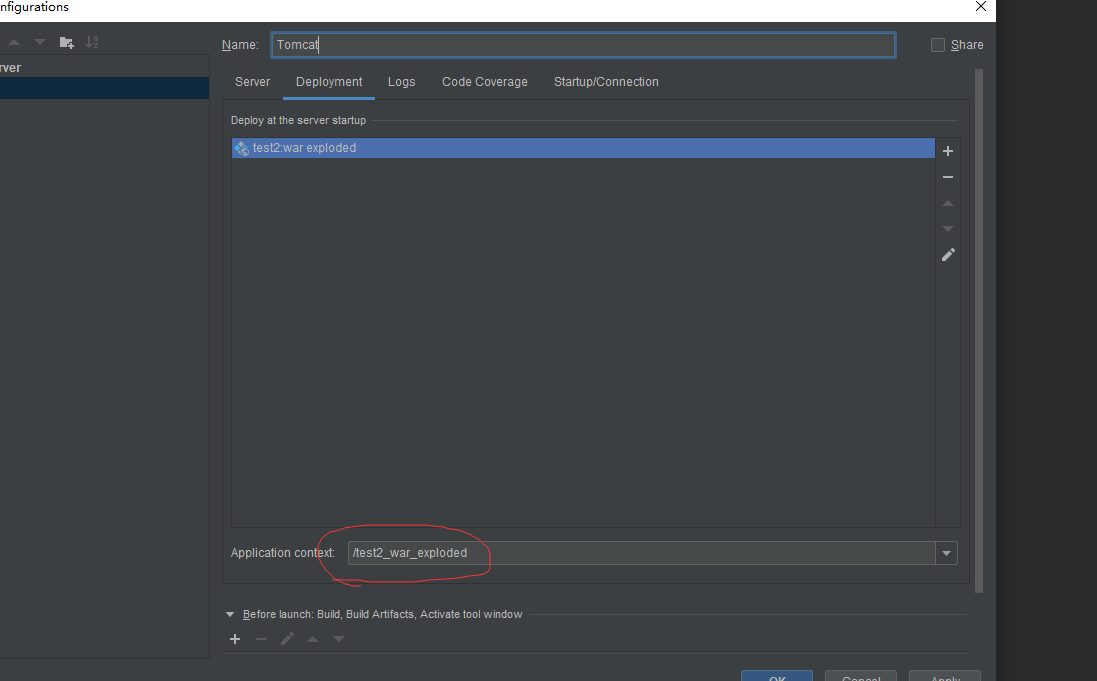The image size is (1097, 681).
Task: Enable the Share checkbox
Action: (937, 45)
